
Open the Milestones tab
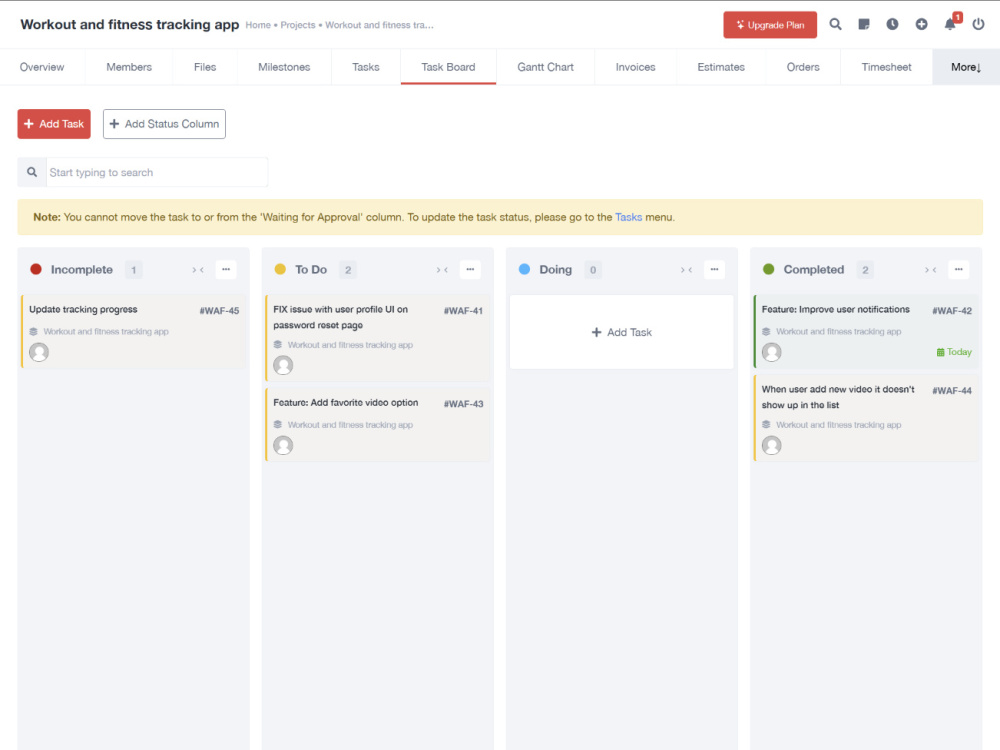point(284,67)
